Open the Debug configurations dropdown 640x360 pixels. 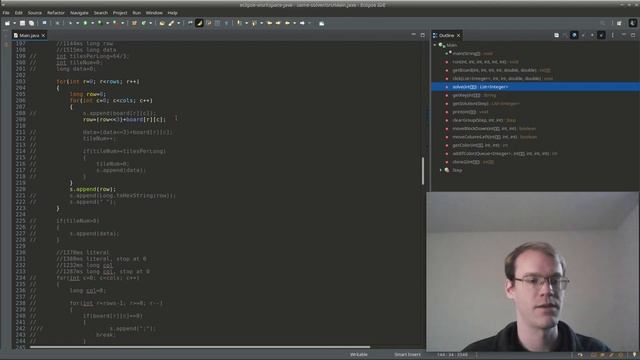(x=78, y=23)
